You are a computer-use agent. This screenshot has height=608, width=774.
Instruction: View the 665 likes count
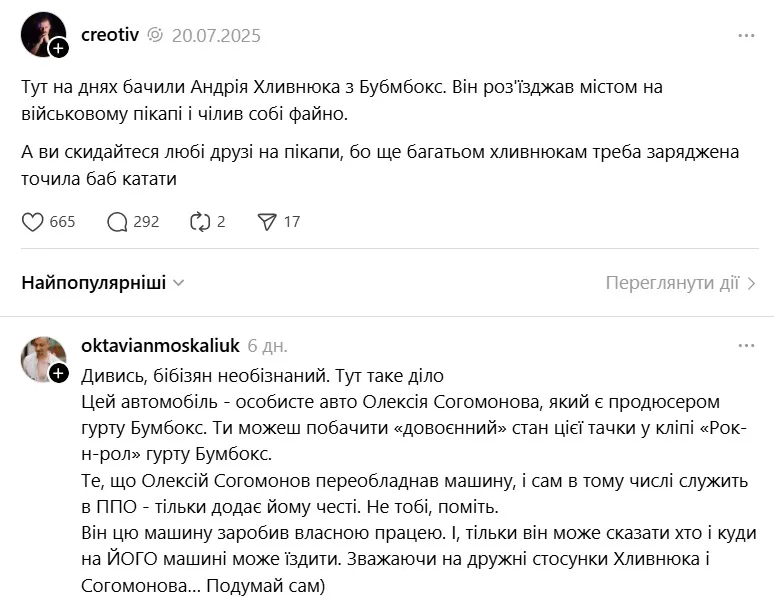tap(63, 221)
